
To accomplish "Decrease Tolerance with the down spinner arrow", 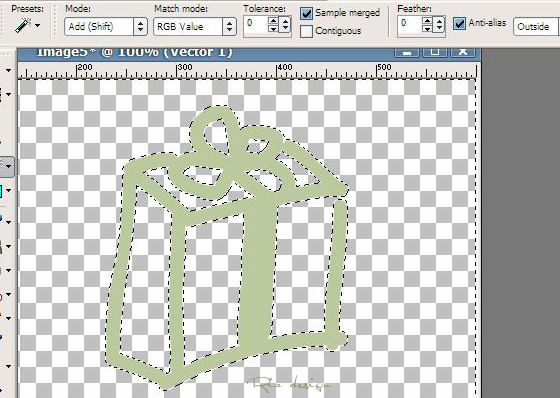I will [x=273, y=28].
